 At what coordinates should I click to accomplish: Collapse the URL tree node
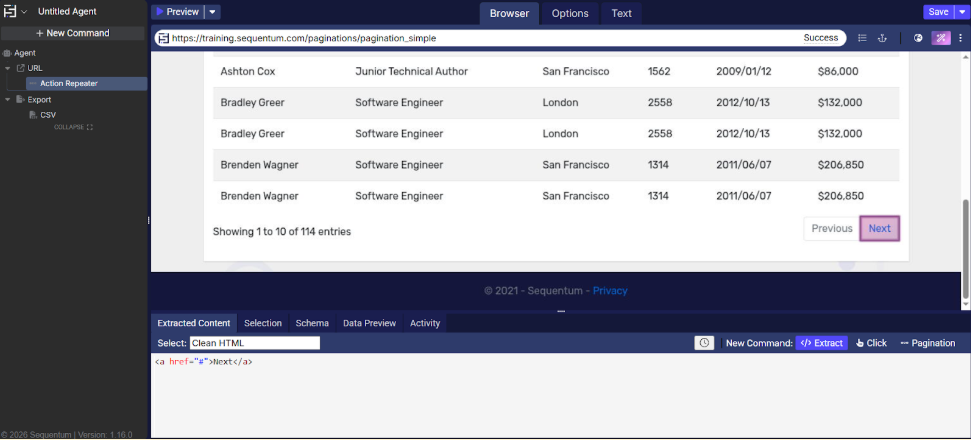point(8,68)
